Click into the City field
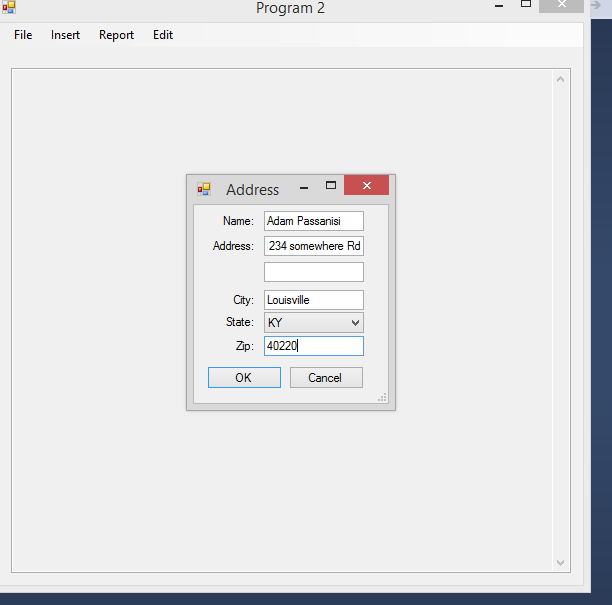Screen dimensions: 612x605 [x=313, y=300]
